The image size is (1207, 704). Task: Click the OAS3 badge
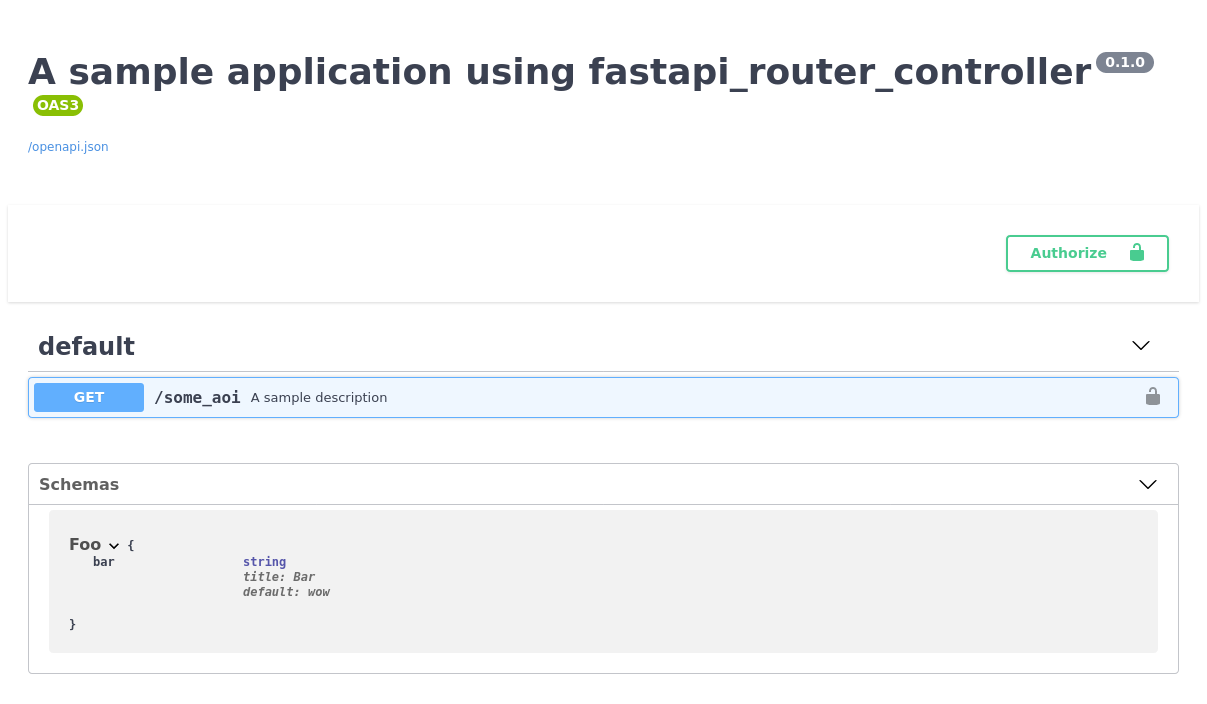point(57,105)
